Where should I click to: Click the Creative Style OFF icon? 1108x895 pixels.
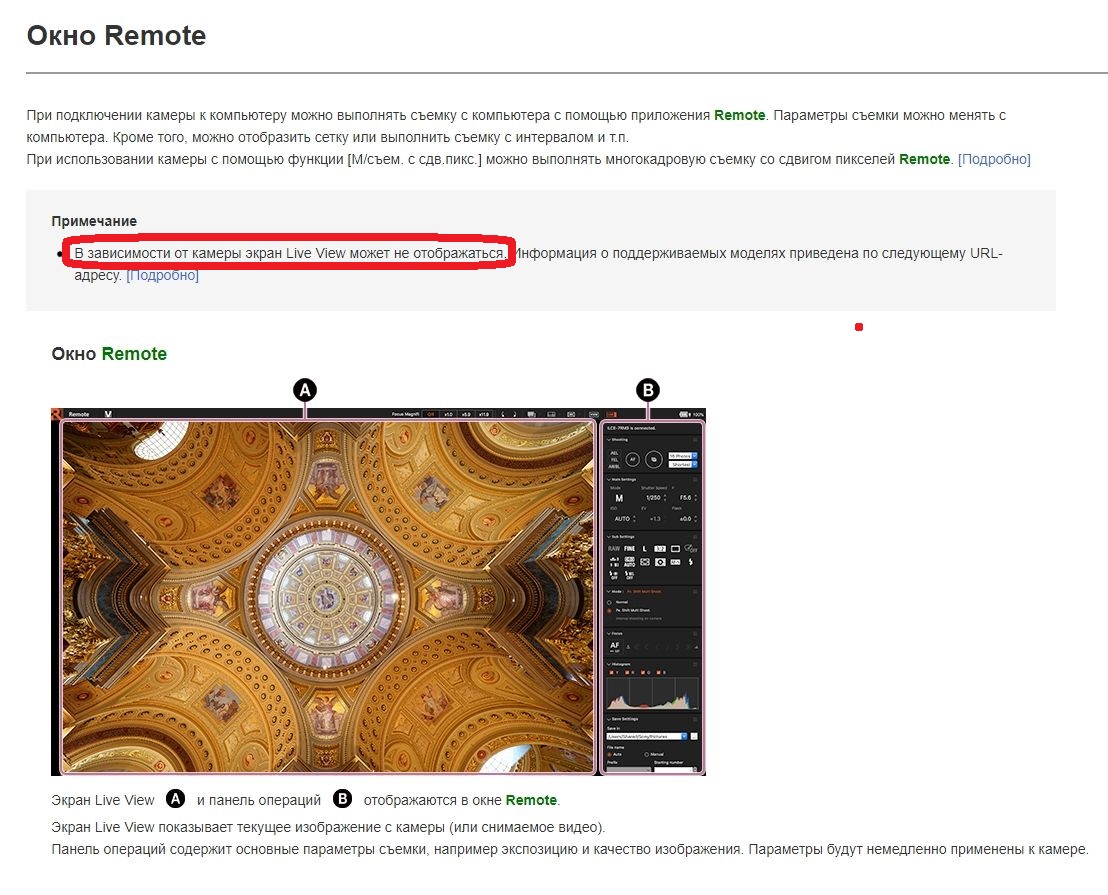690,549
